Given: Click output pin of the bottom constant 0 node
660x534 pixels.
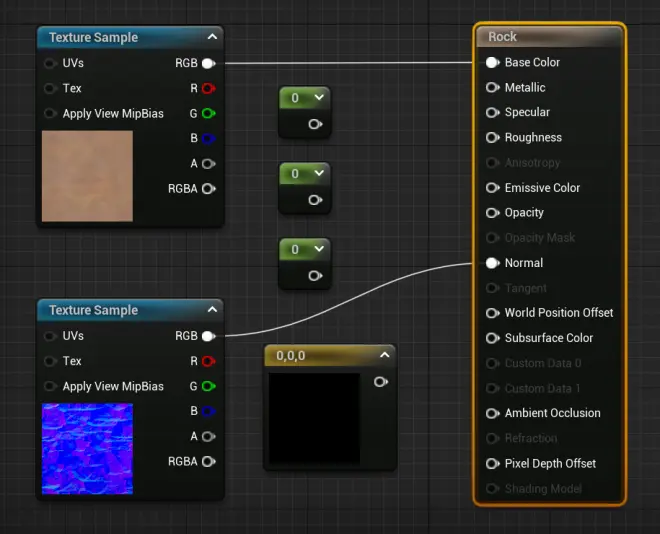Looking at the screenshot, I should tap(315, 276).
